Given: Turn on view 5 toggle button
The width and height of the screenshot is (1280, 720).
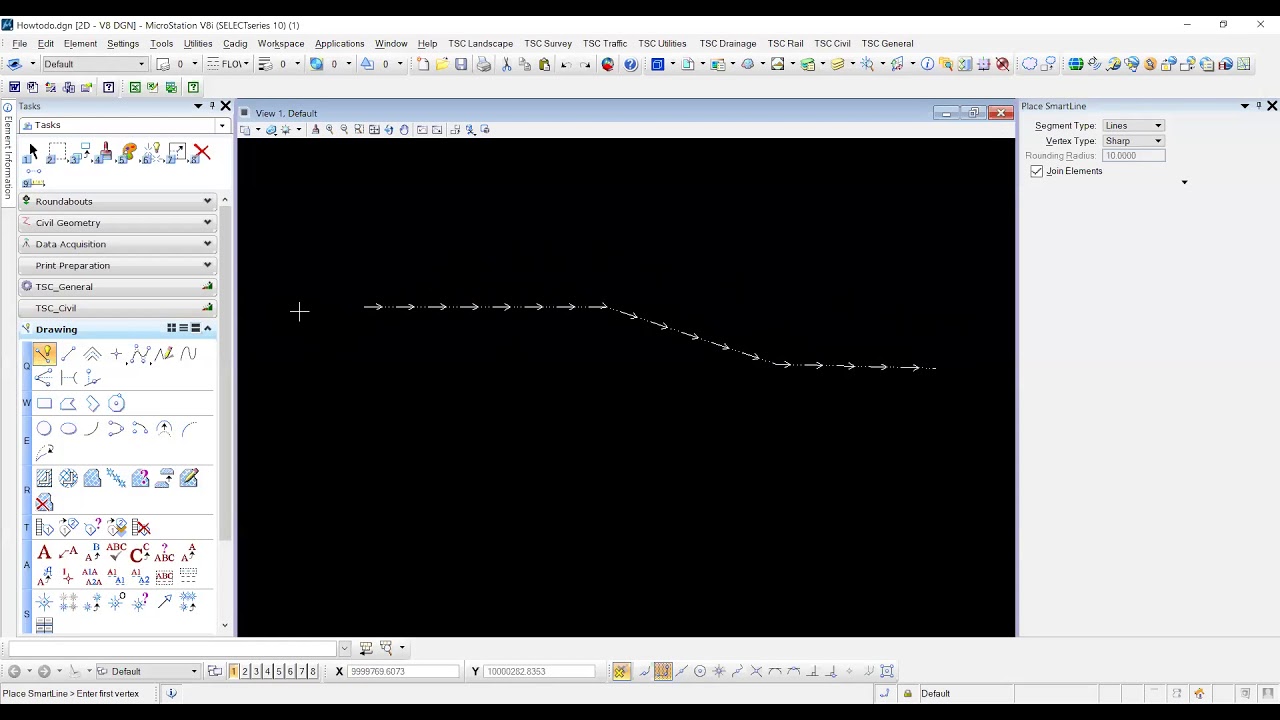Looking at the screenshot, I should [279, 672].
